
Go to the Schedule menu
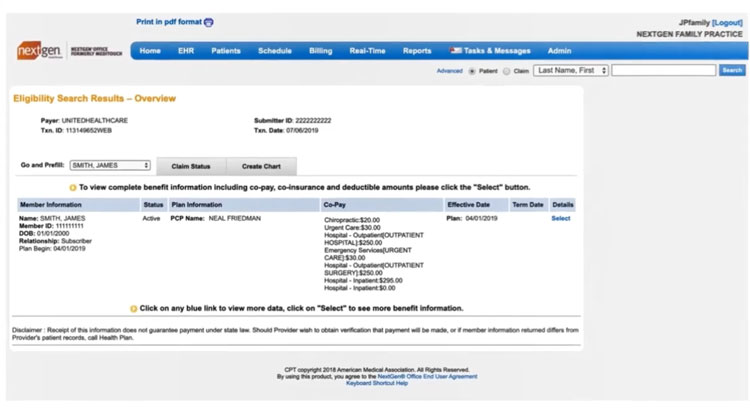pyautogui.click(x=275, y=51)
